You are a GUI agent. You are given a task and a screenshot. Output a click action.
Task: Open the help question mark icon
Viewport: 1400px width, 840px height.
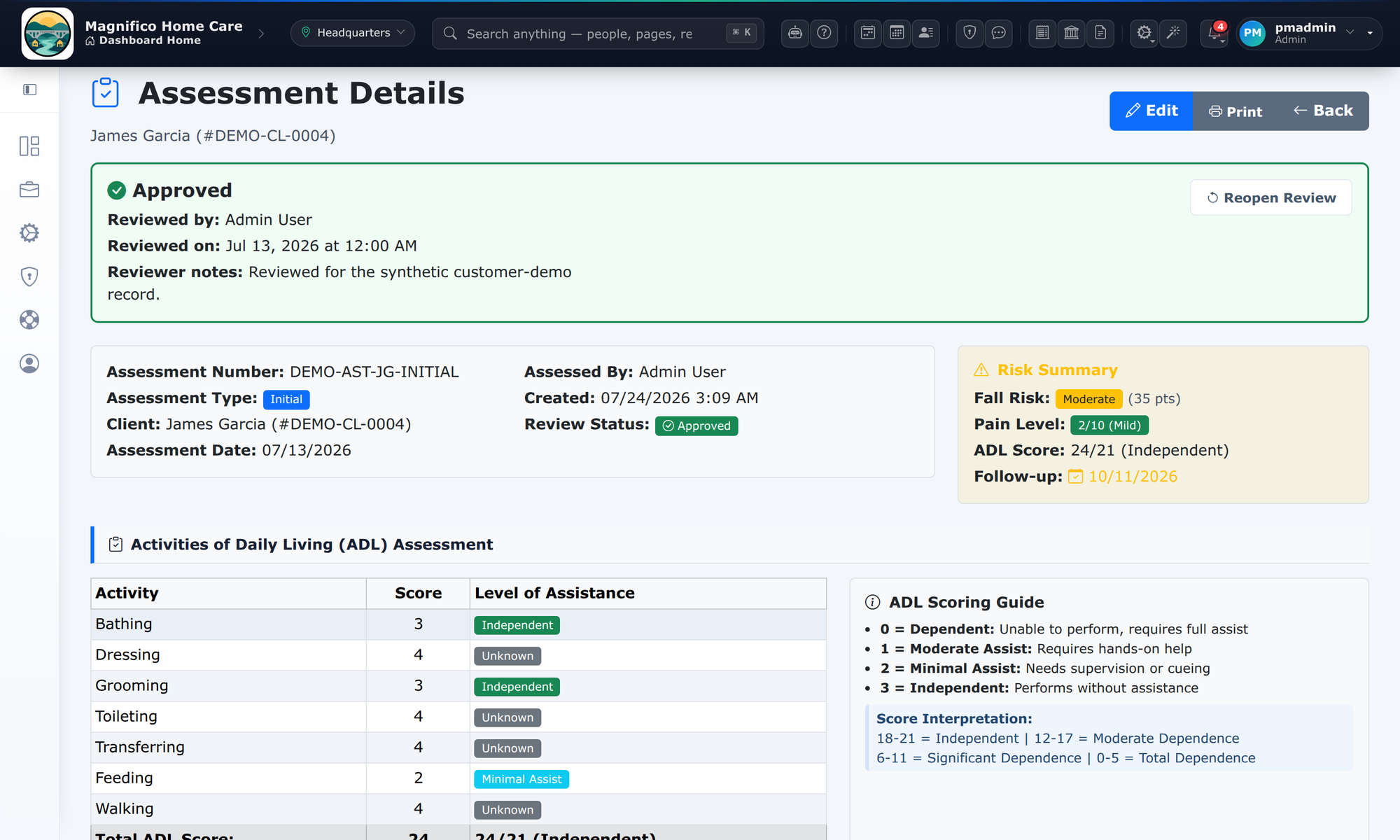(824, 33)
